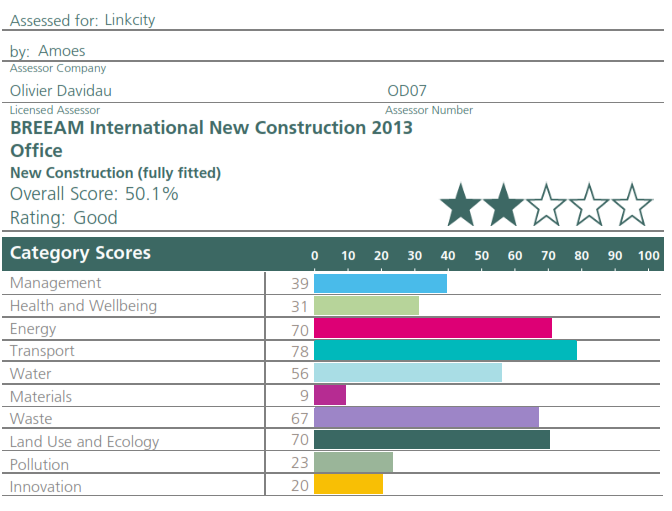Click the yellow Innovation score bar
The image size is (672, 511).
pos(348,484)
